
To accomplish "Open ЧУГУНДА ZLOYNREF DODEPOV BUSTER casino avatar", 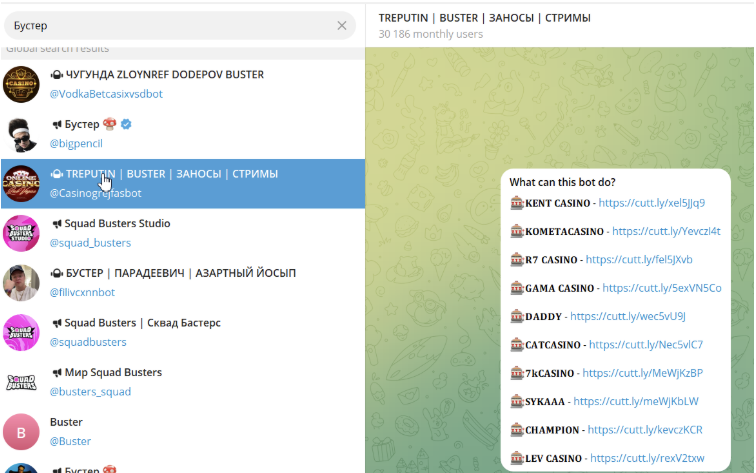I will pyautogui.click(x=21, y=84).
